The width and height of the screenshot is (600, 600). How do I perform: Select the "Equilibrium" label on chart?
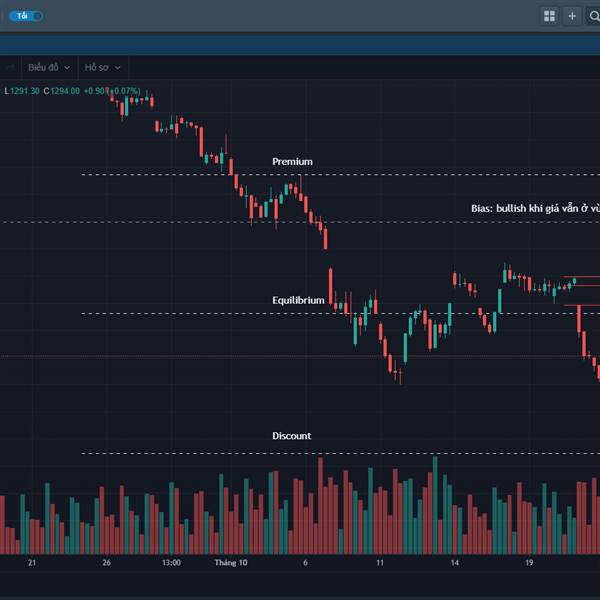[298, 300]
